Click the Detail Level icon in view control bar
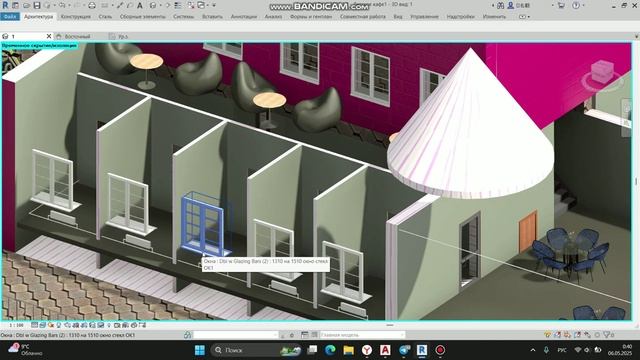Screen dimensions: 640x360 coord(35,325)
